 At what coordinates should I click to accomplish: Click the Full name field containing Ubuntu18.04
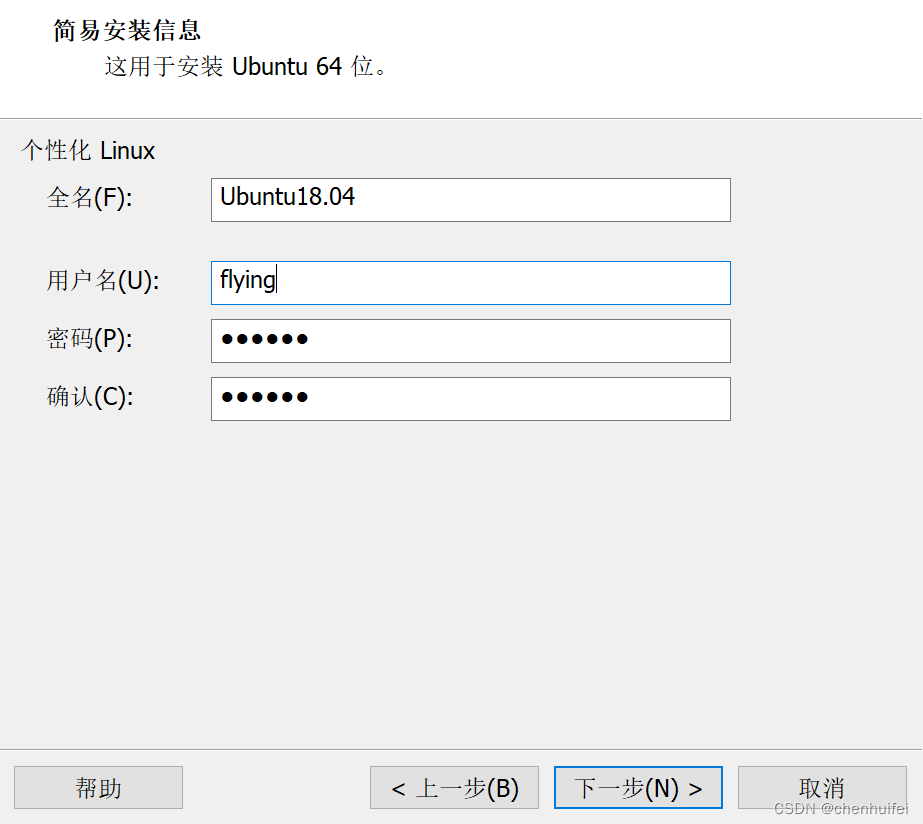470,200
